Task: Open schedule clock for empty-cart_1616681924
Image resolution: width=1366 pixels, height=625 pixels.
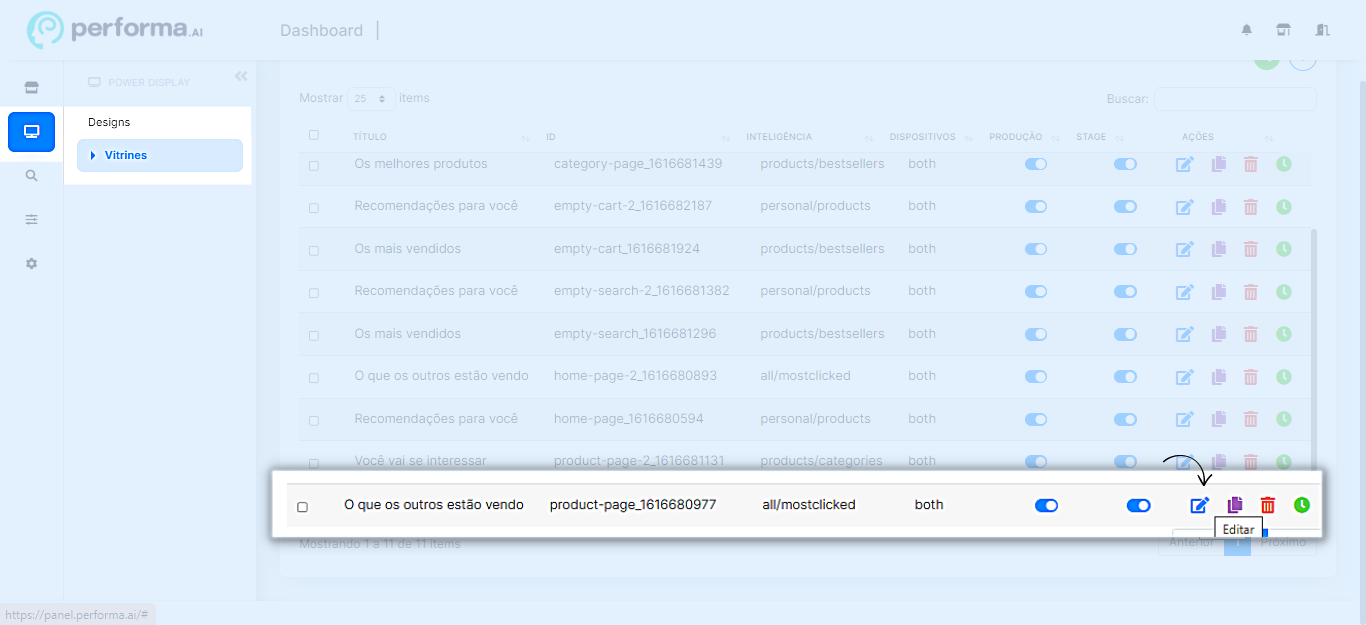Action: pyautogui.click(x=1284, y=249)
